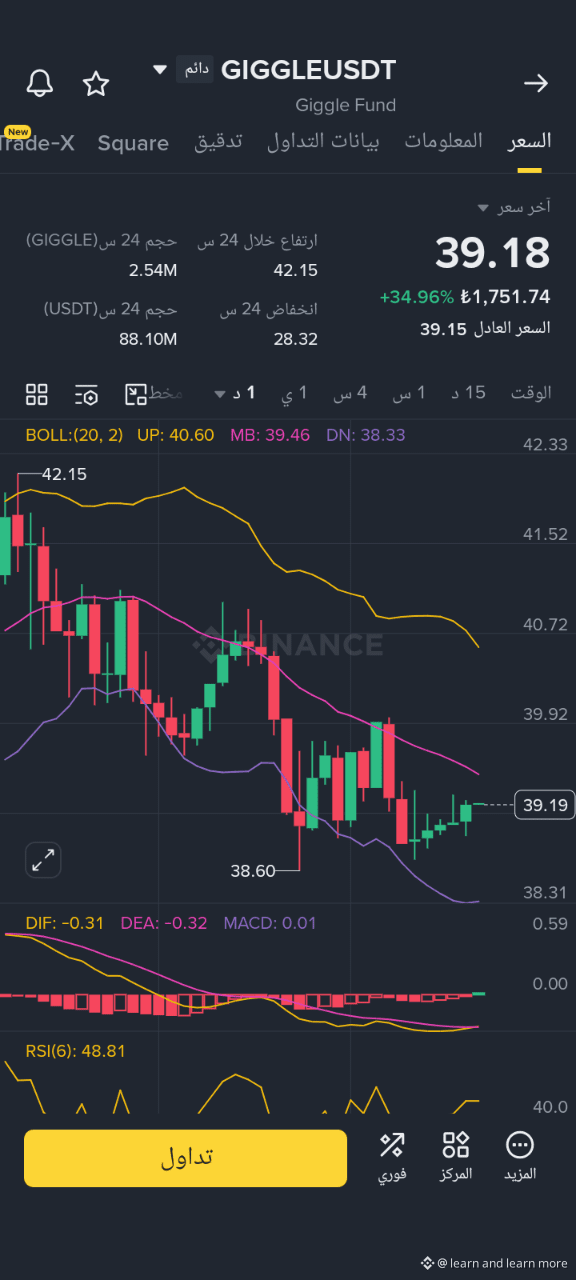Screen dimensions: 576x1280
Task: Tap the MB: 39.46 Bollinger value
Action: pyautogui.click(x=270, y=435)
